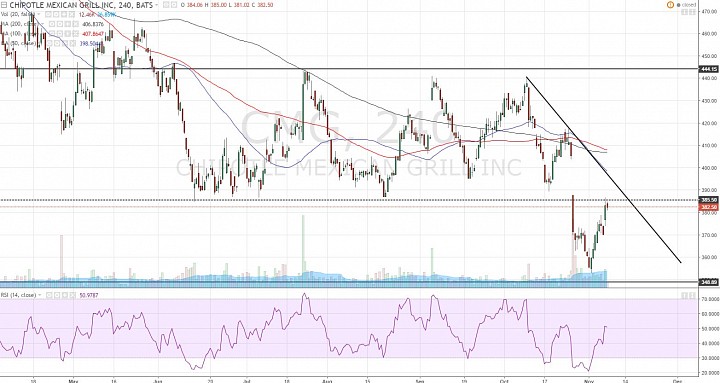
Task: Click the Jun label on time axis
Action: tap(158, 381)
